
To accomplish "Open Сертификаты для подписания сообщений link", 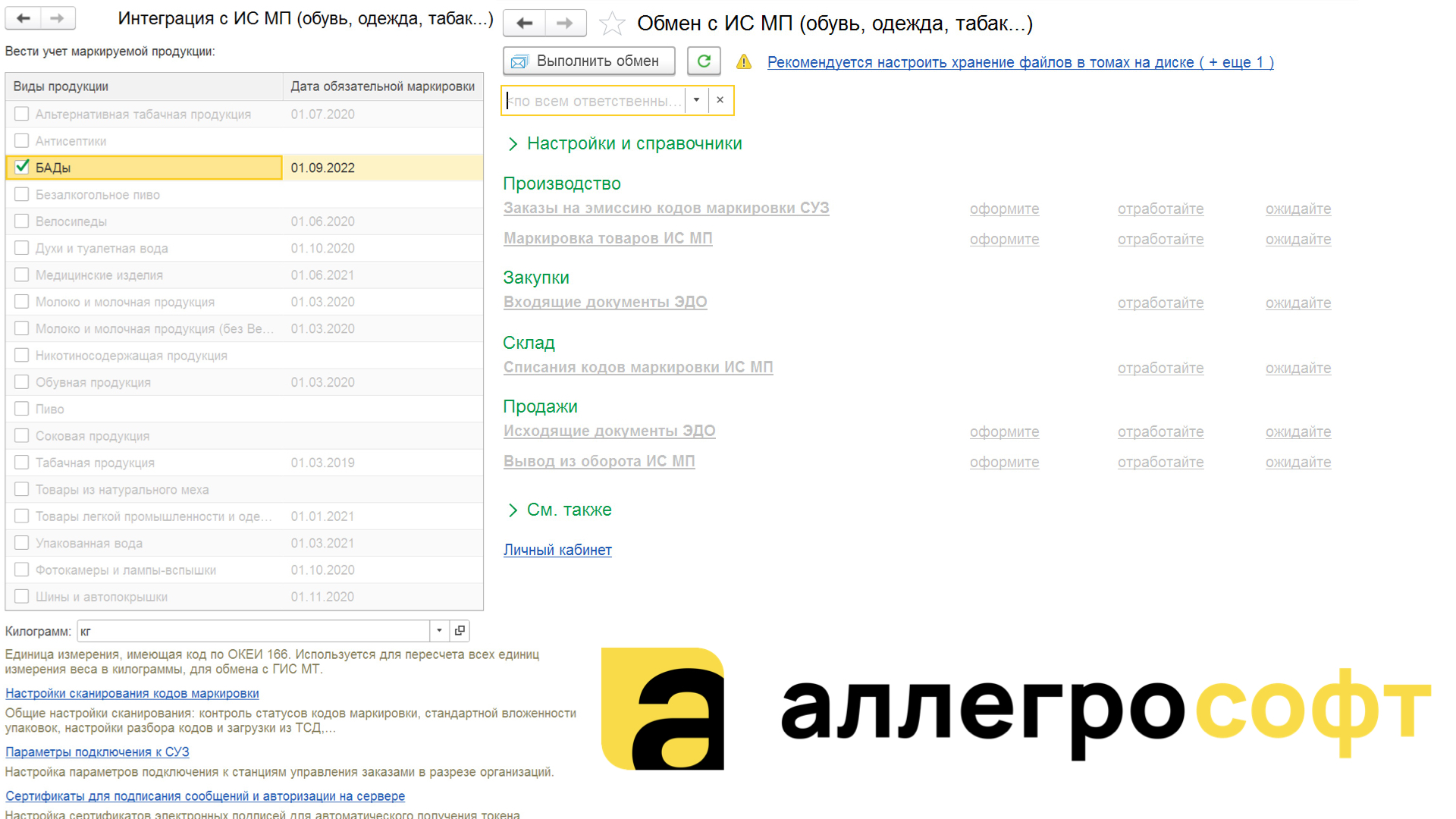I will pos(206,795).
